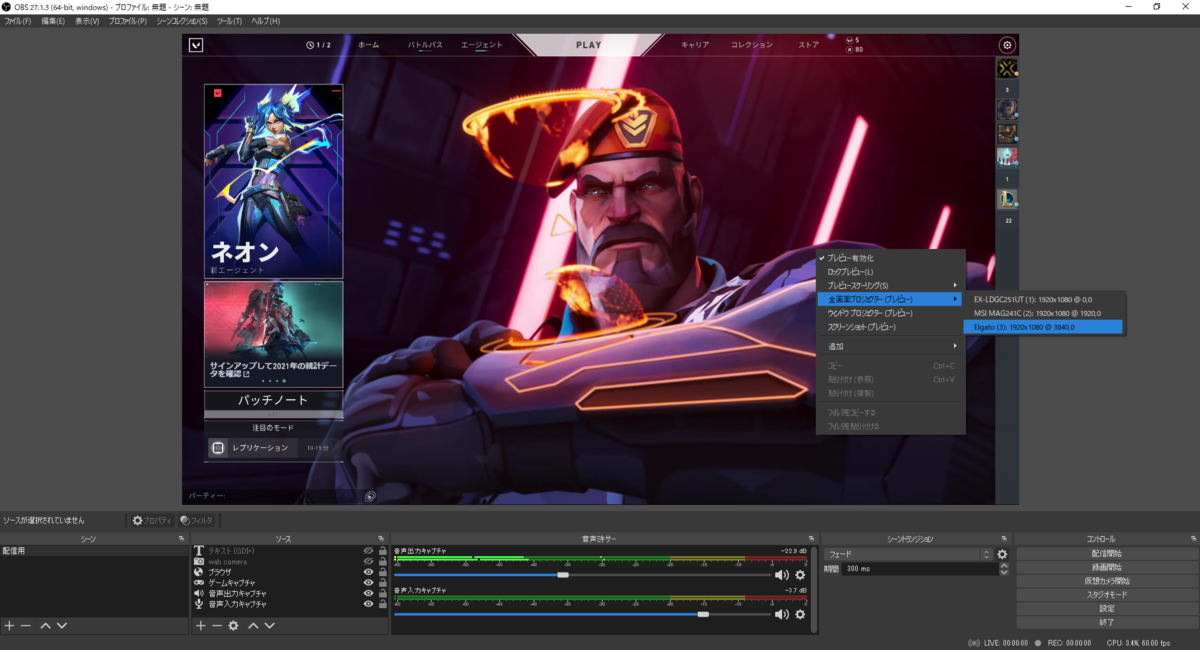
Task: Move scene down arrow in シーン panel
Action: [x=62, y=625]
